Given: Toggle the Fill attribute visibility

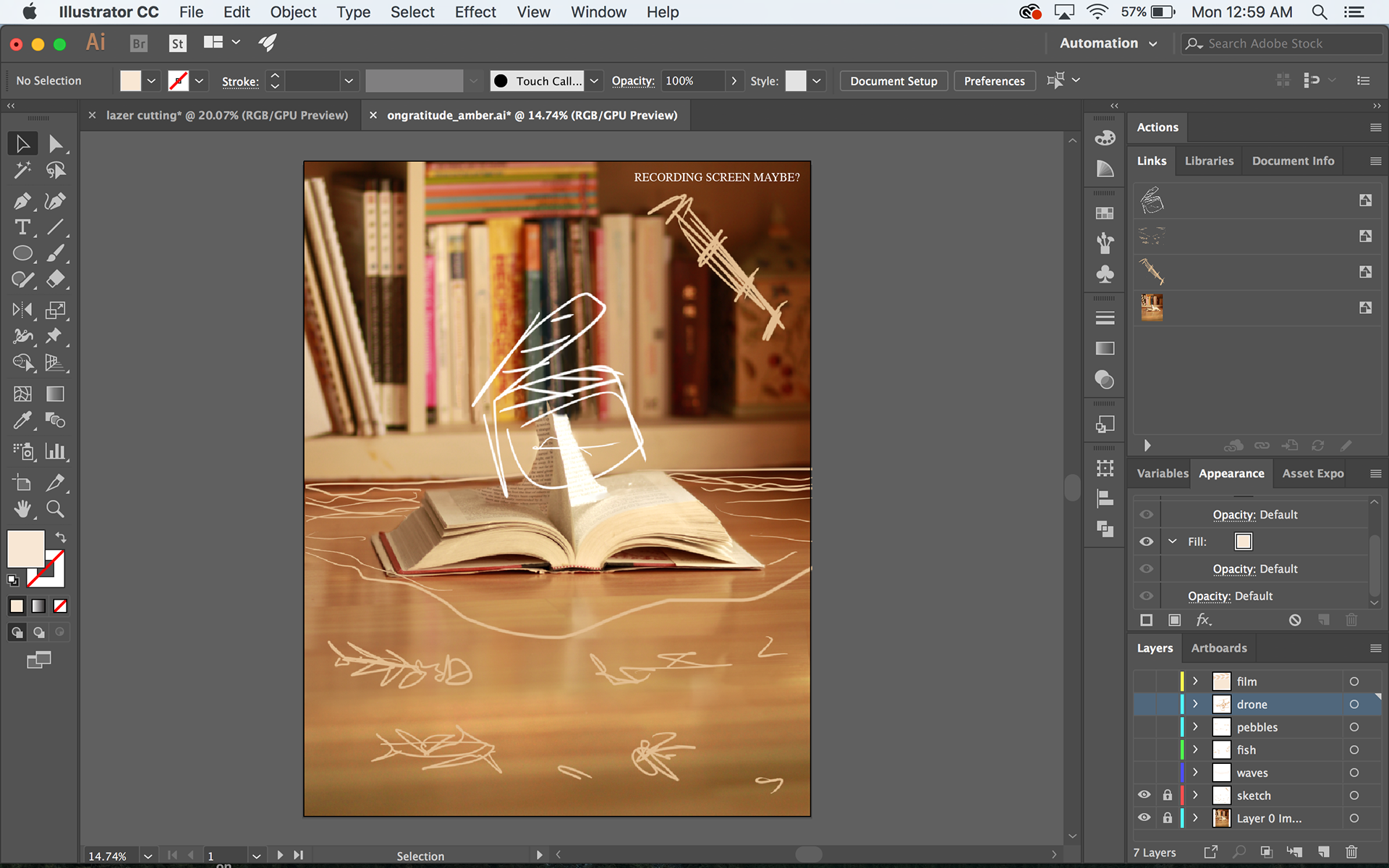Looking at the screenshot, I should click(x=1147, y=542).
